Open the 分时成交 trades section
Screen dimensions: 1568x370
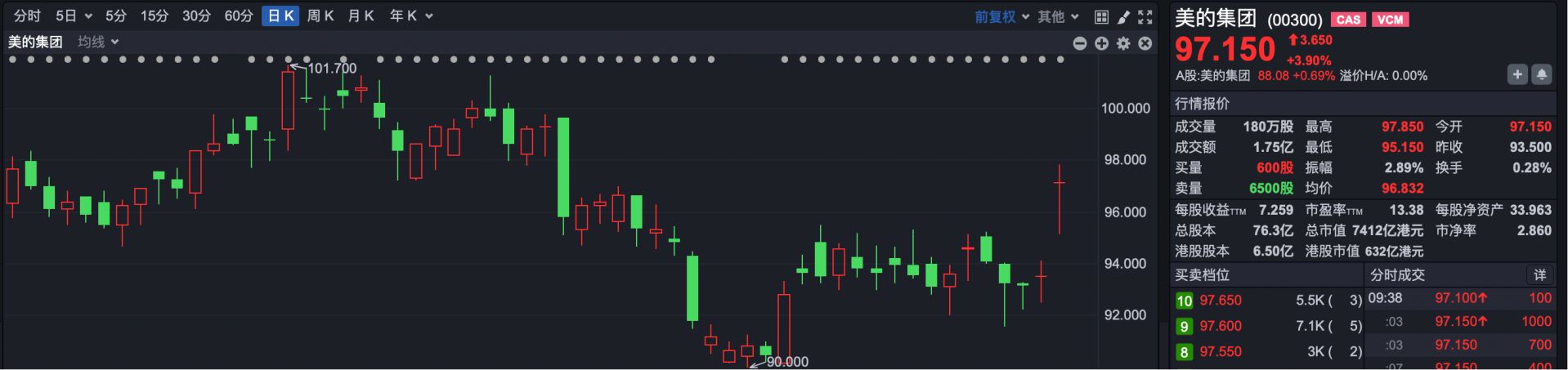tap(1397, 275)
